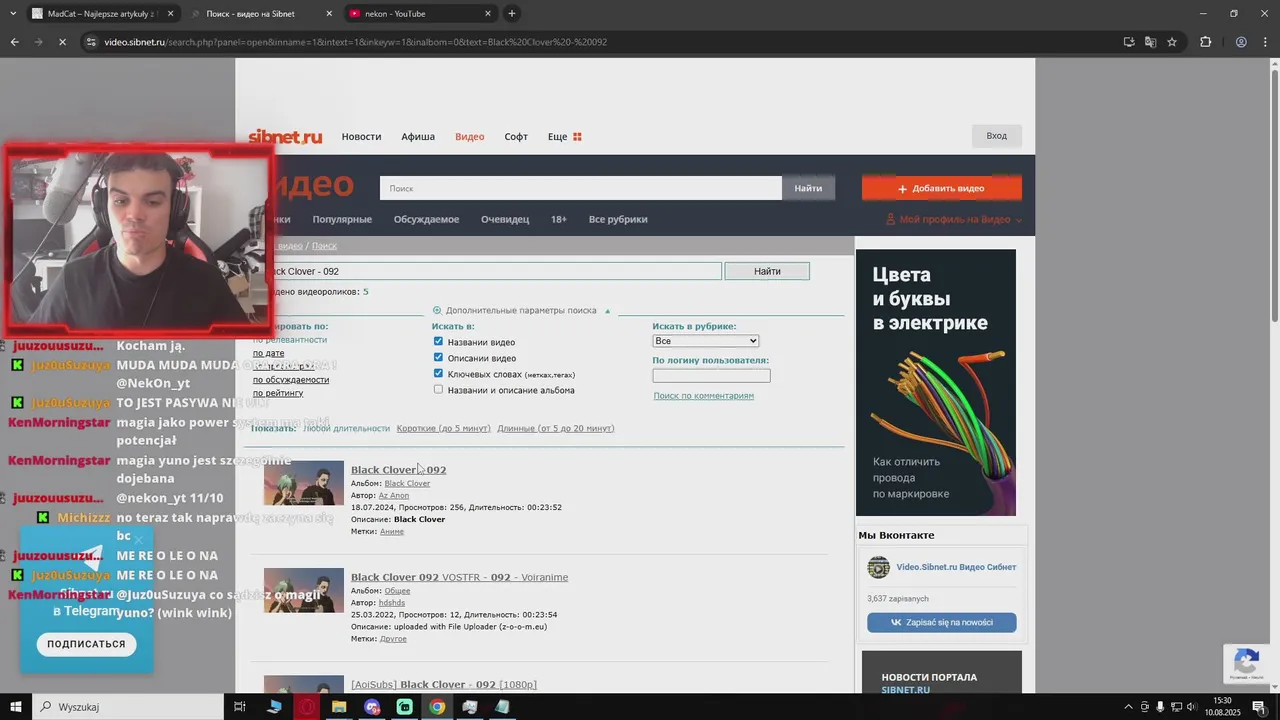The width and height of the screenshot is (1280, 720).
Task: Go back with the browser back arrow
Action: pyautogui.click(x=14, y=42)
